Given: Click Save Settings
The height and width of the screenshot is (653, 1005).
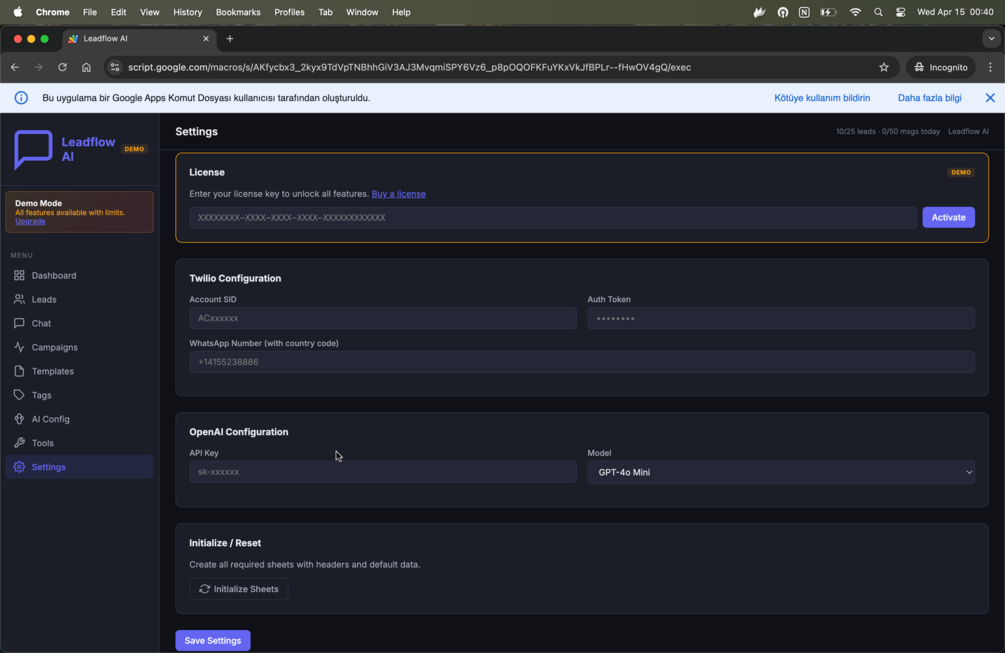Looking at the screenshot, I should click(213, 641).
